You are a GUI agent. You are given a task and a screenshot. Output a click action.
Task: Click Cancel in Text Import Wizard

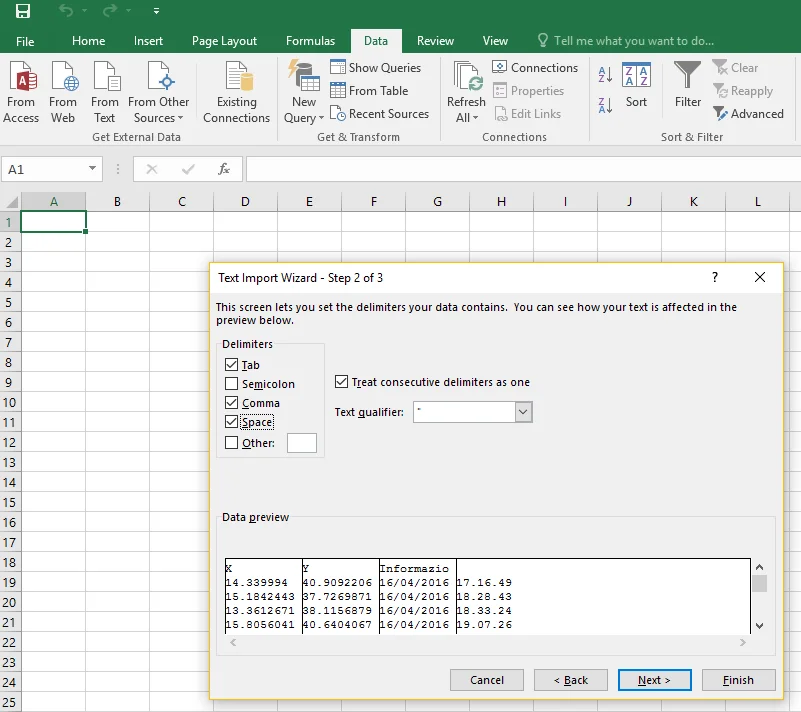[x=487, y=680]
